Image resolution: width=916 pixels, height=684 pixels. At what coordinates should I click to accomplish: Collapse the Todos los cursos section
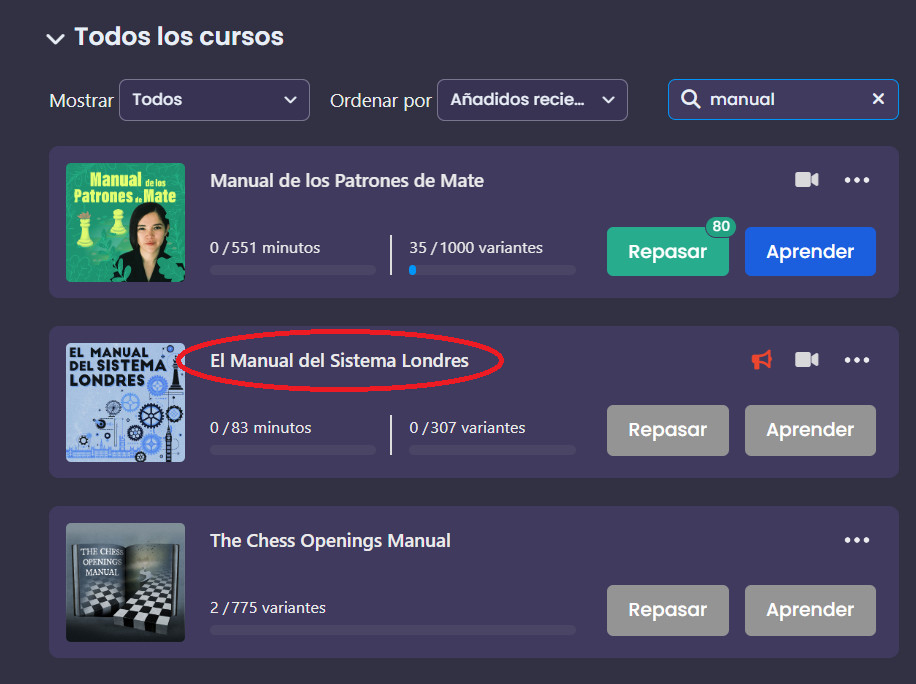[55, 38]
